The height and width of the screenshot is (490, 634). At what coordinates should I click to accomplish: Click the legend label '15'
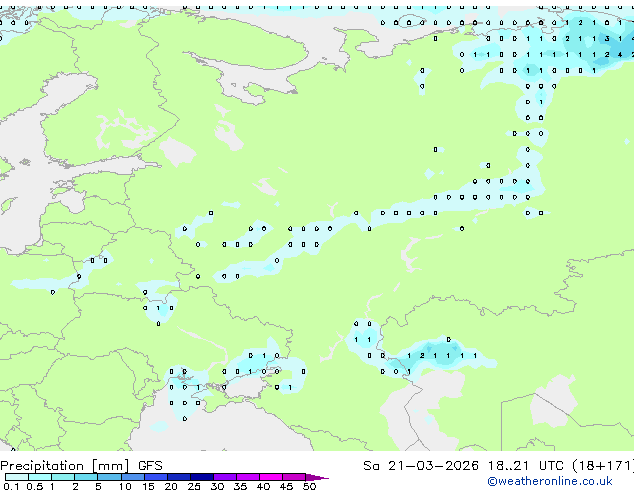coord(148,486)
